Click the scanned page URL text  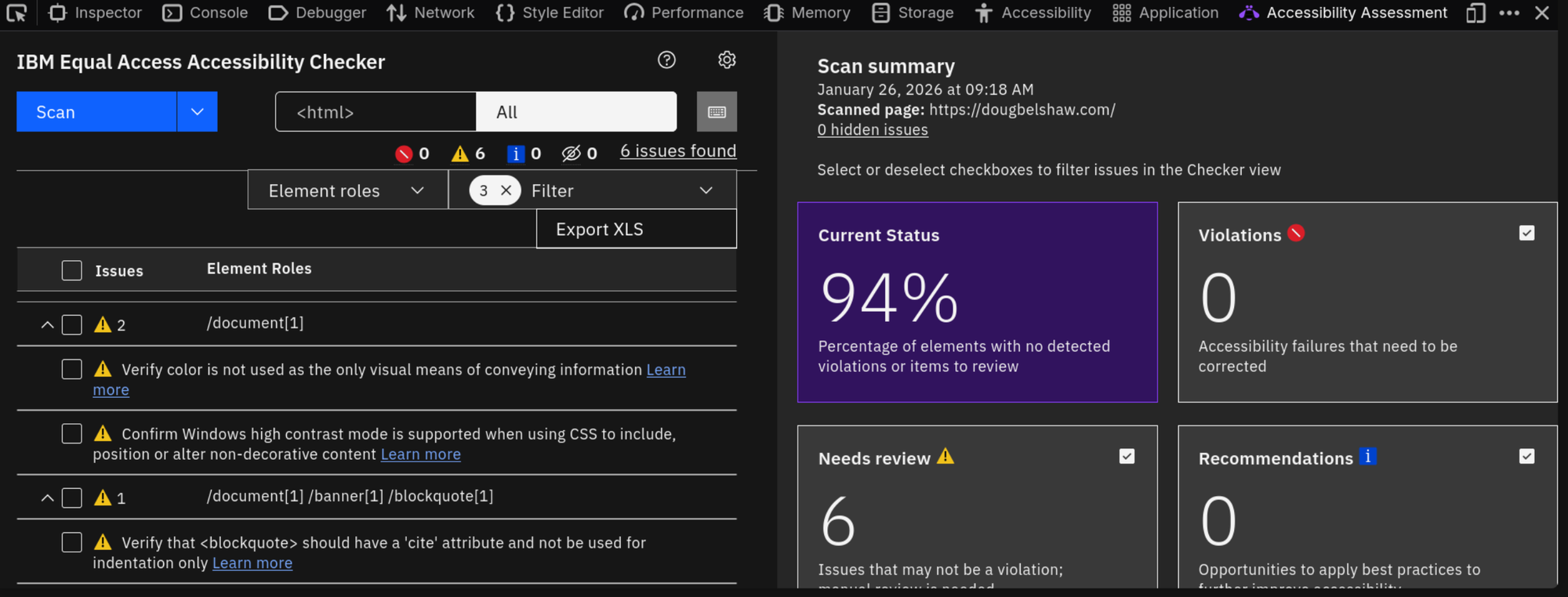1022,110
